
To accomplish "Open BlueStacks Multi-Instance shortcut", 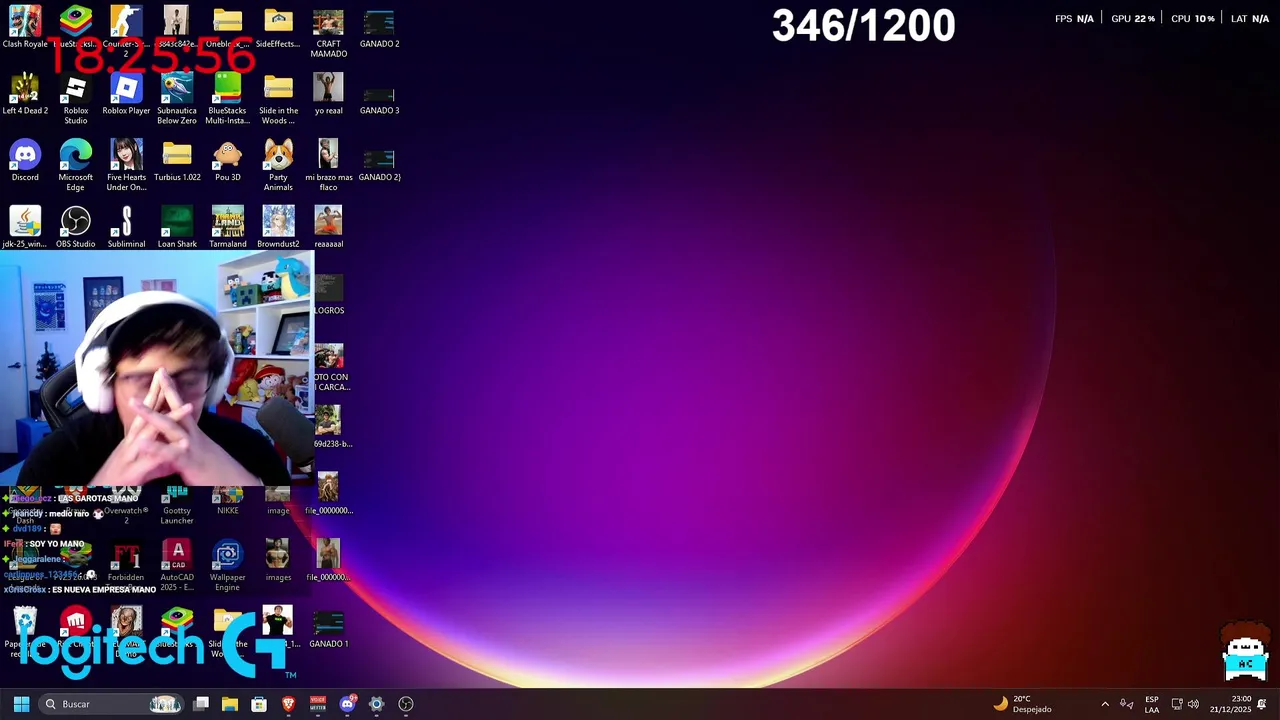I will (227, 100).
